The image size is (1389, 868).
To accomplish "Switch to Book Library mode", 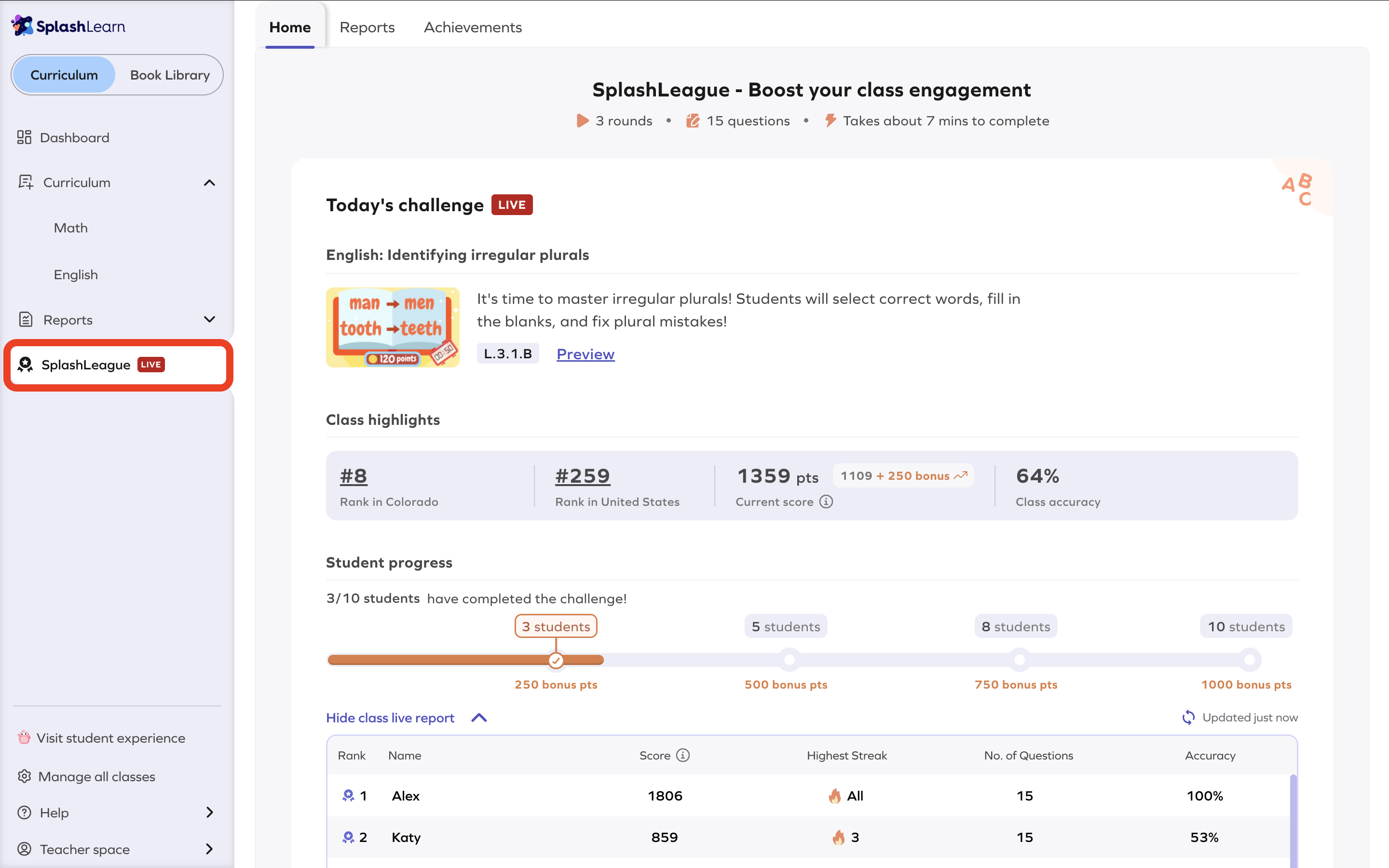I will click(x=170, y=75).
